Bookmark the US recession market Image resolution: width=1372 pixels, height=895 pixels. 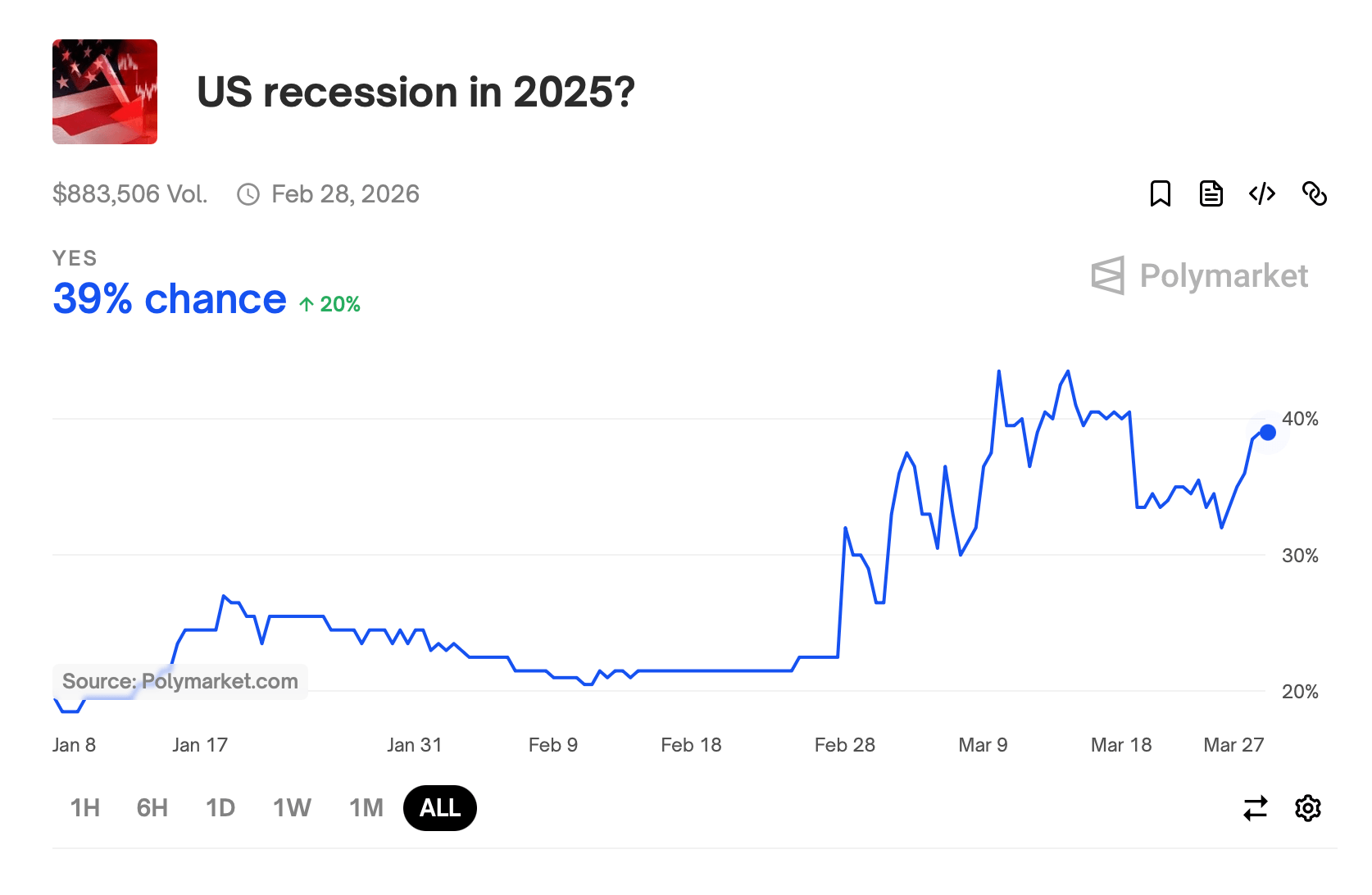1161,194
